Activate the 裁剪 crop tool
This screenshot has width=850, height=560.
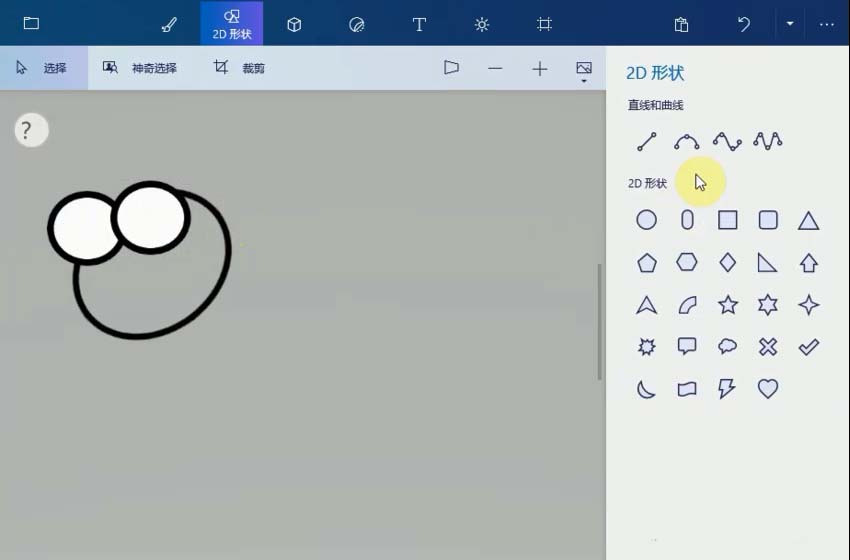click(x=239, y=68)
